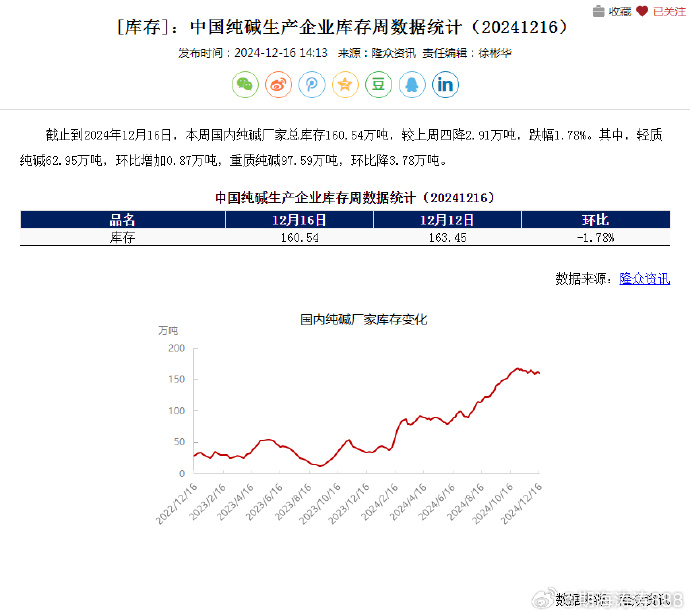Share to Douban icon
690x615 pixels.
point(378,84)
